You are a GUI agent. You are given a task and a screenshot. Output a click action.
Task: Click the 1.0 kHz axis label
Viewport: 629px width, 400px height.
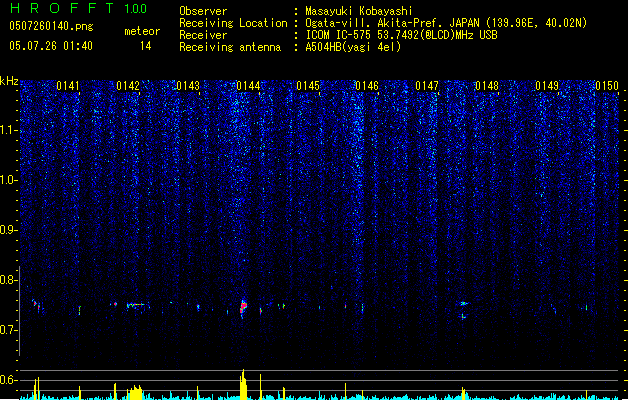8,180
